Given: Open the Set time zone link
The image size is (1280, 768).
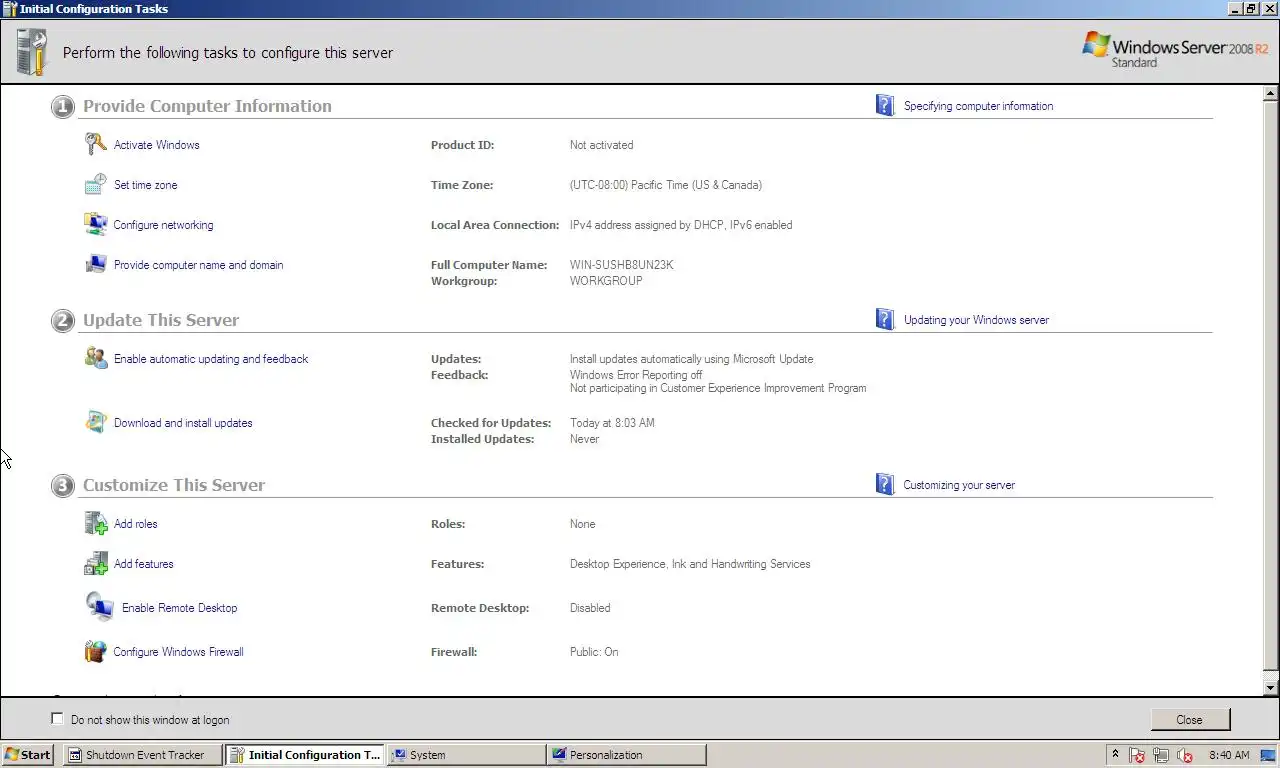Looking at the screenshot, I should coord(146,185).
